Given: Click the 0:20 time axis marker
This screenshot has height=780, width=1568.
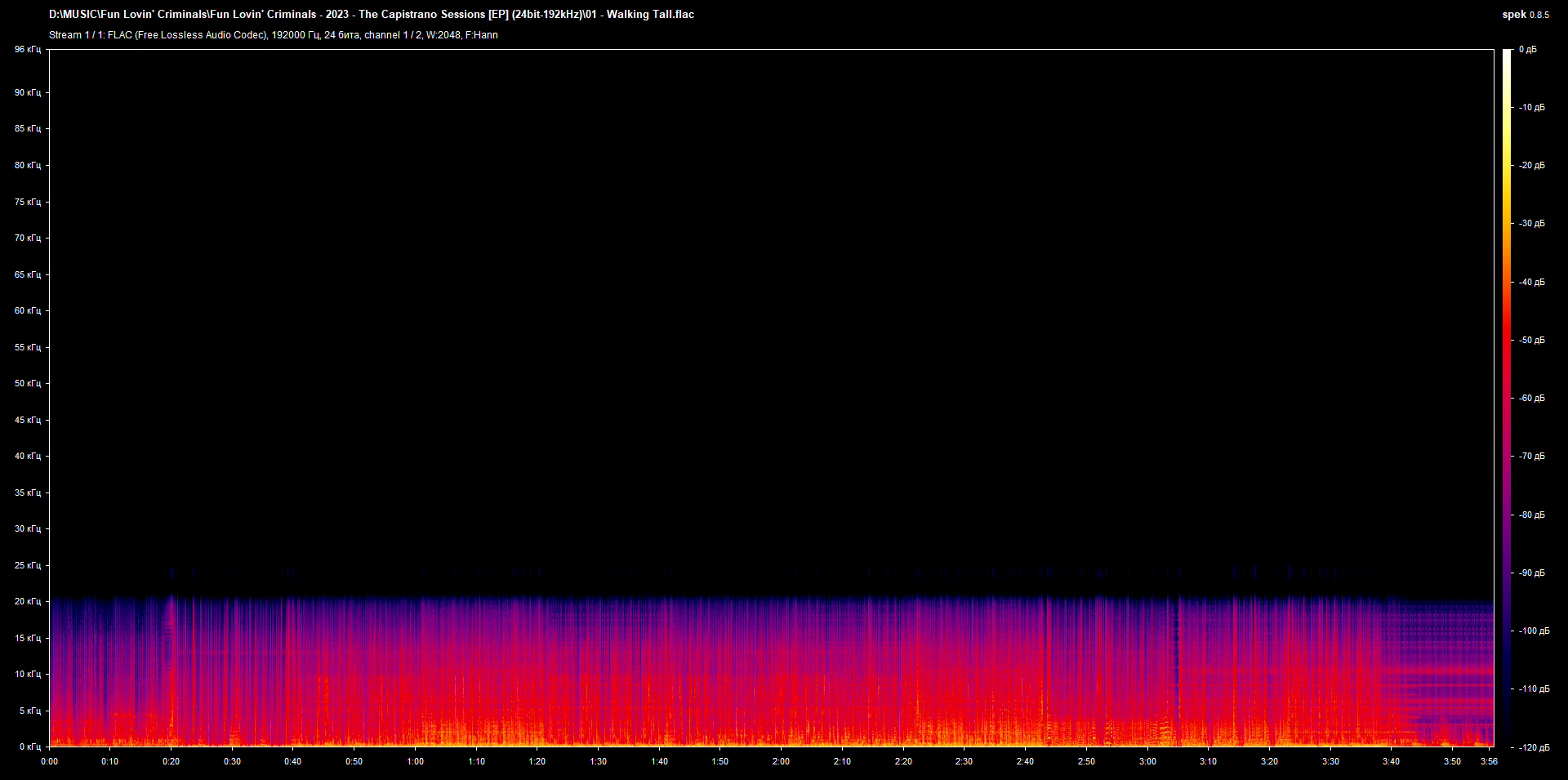Looking at the screenshot, I should (x=171, y=761).
